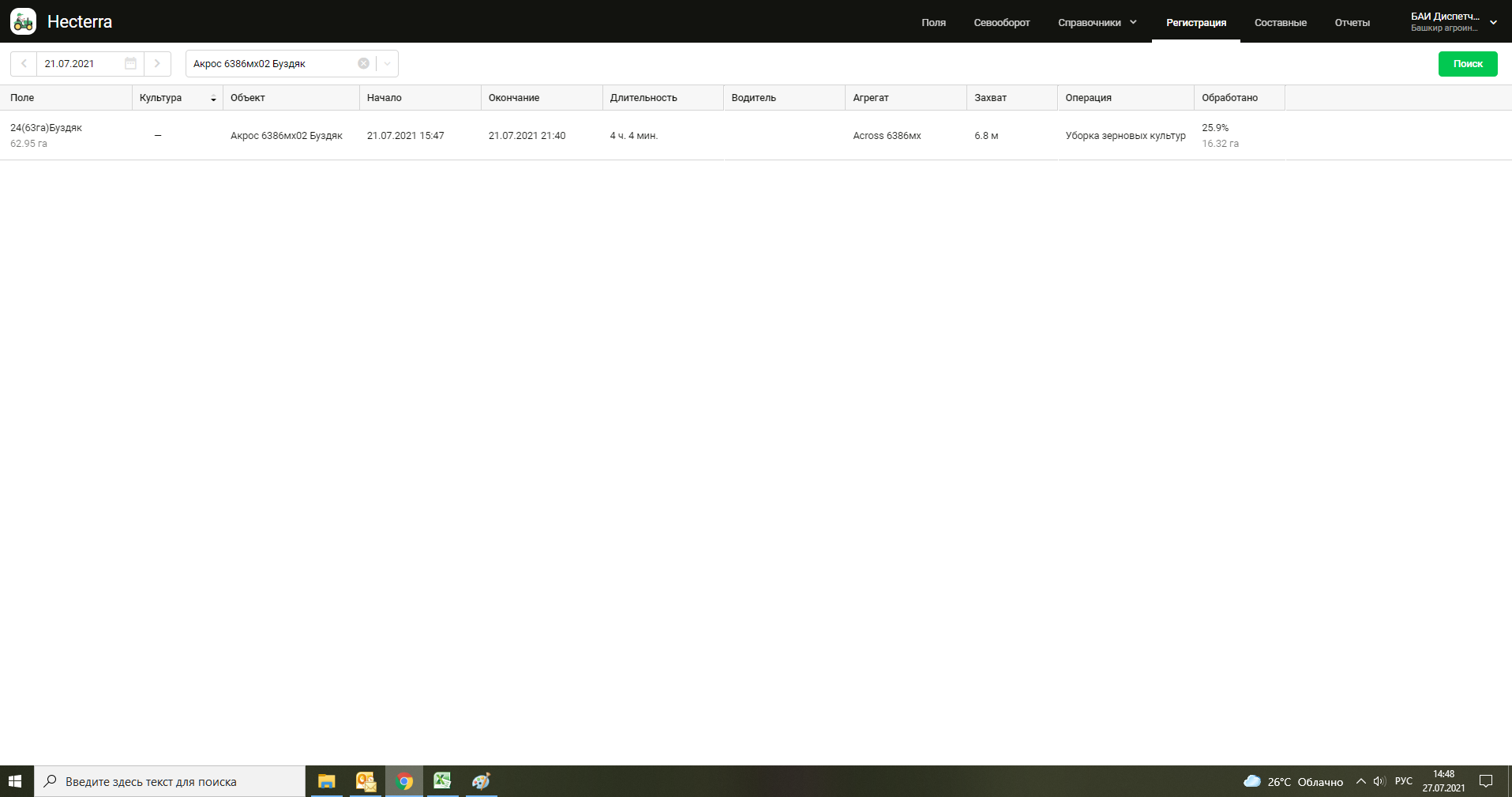Click the Hecterra tractor logo icon
Screen dimensions: 1512x797
point(23,21)
